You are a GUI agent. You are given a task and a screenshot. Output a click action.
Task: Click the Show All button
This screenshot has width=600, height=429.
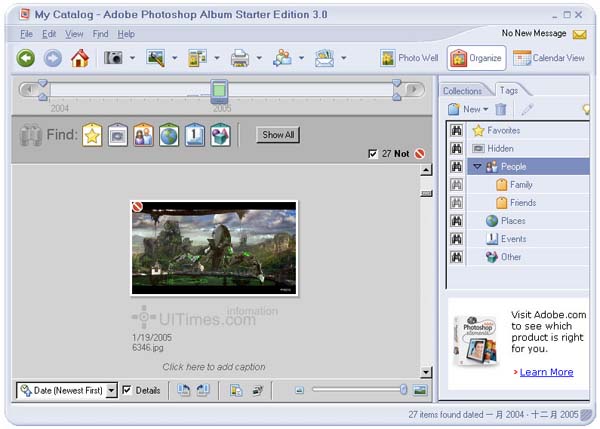click(x=278, y=135)
